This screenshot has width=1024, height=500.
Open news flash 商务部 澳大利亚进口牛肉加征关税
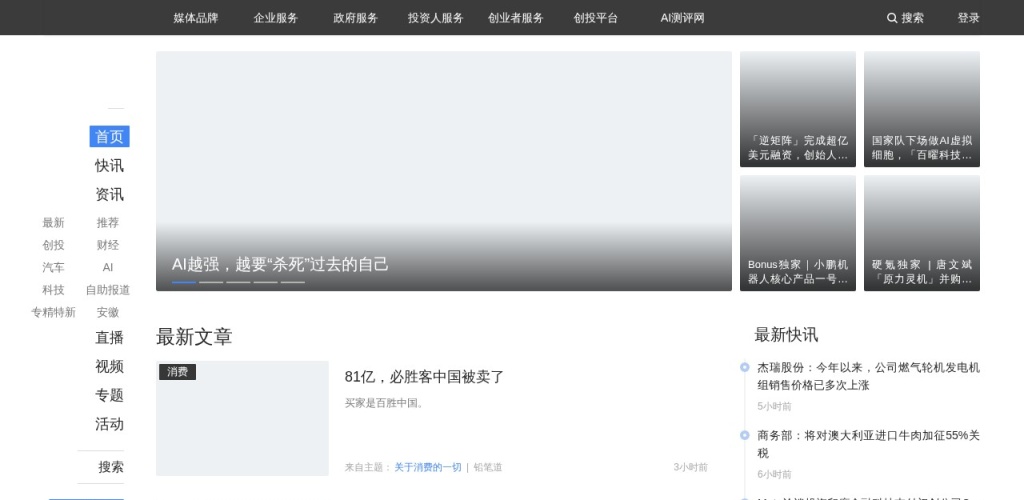pyautogui.click(x=869, y=445)
